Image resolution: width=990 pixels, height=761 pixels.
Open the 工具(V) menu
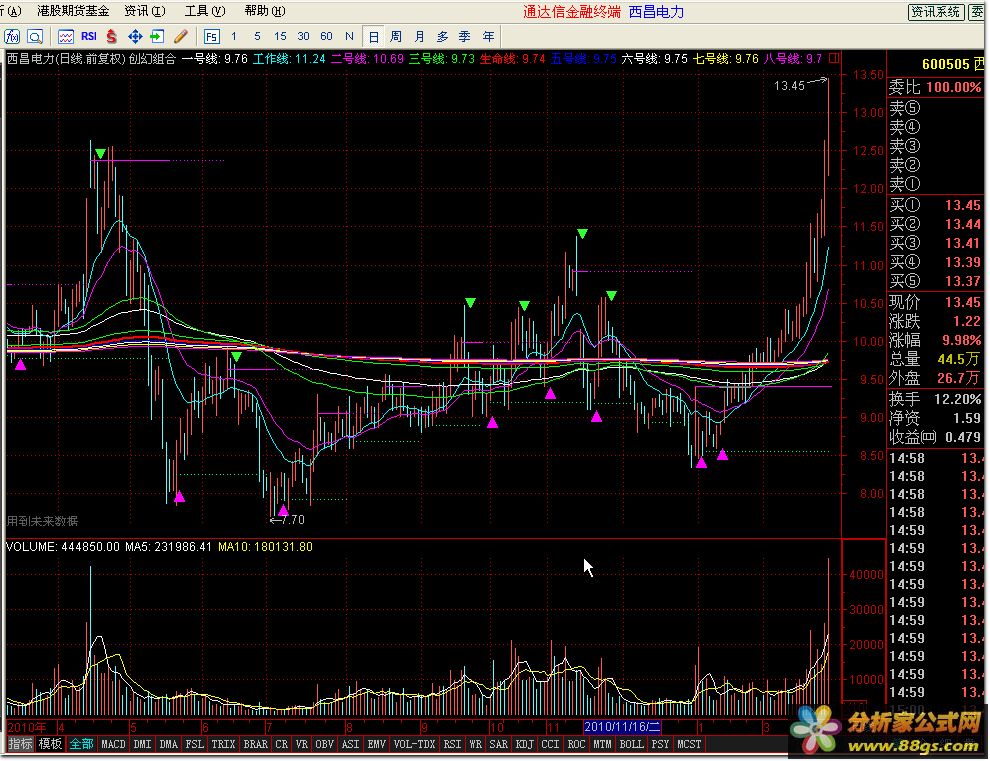[205, 11]
